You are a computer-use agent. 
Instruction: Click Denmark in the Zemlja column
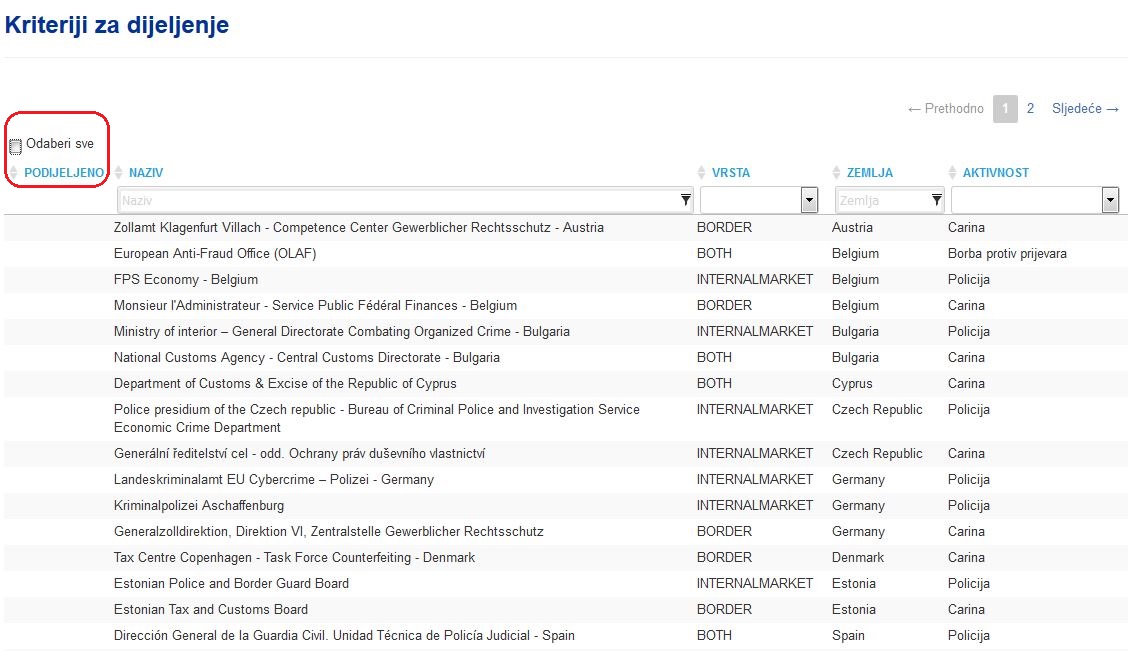(858, 558)
